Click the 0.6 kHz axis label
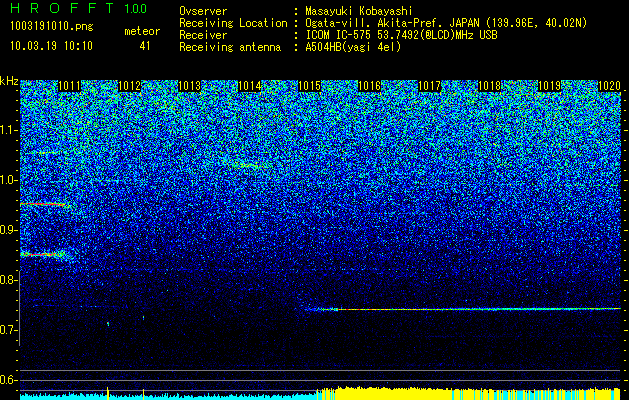The image size is (629, 400). coord(8,380)
